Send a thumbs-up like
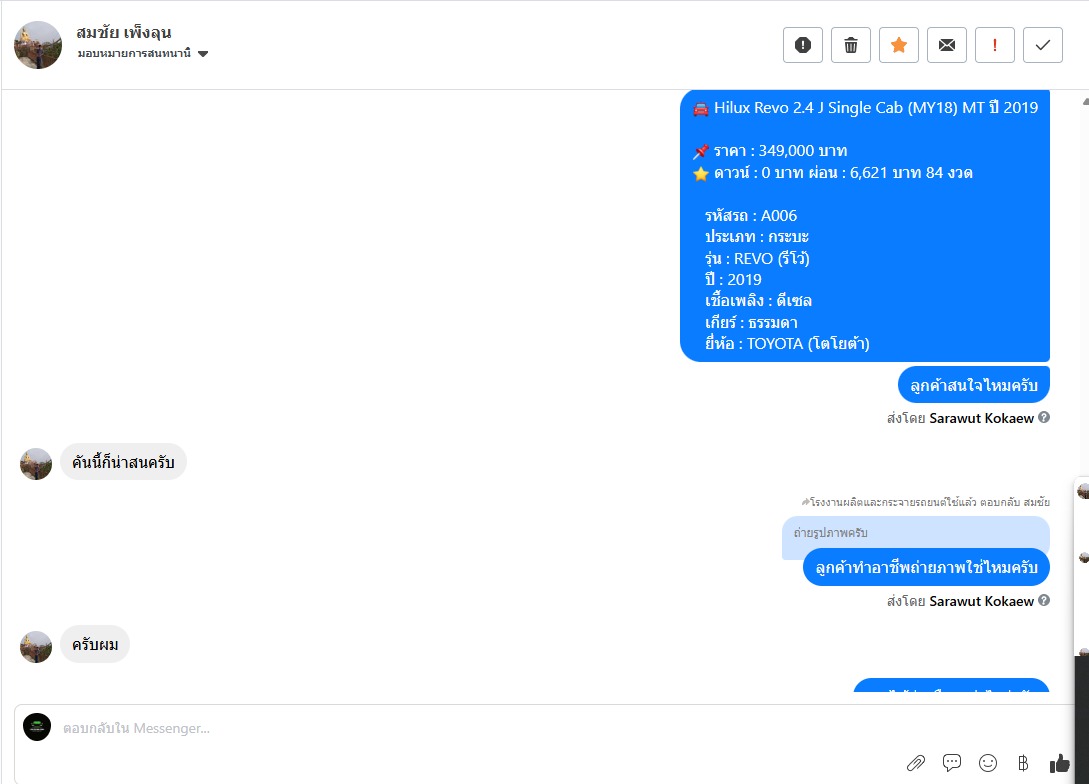This screenshot has width=1089, height=784. (x=1060, y=763)
